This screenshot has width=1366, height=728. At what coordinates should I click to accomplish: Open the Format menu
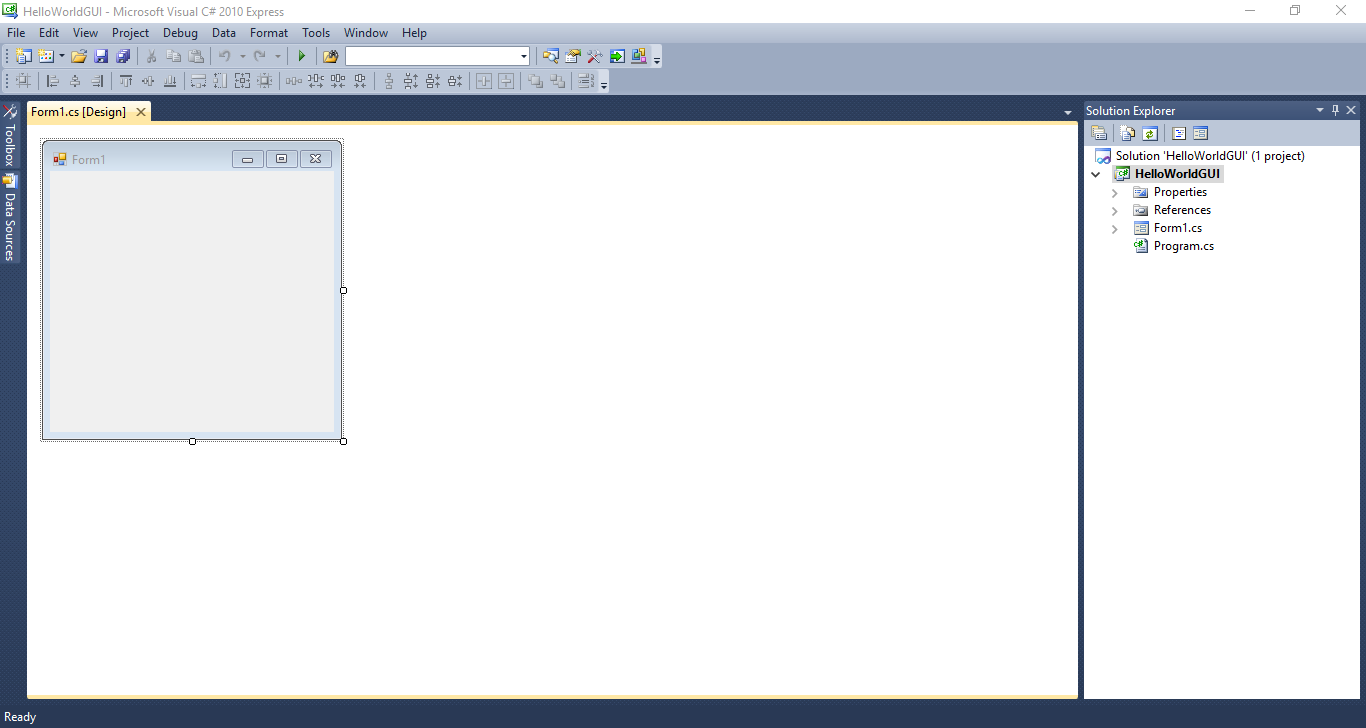[x=269, y=33]
